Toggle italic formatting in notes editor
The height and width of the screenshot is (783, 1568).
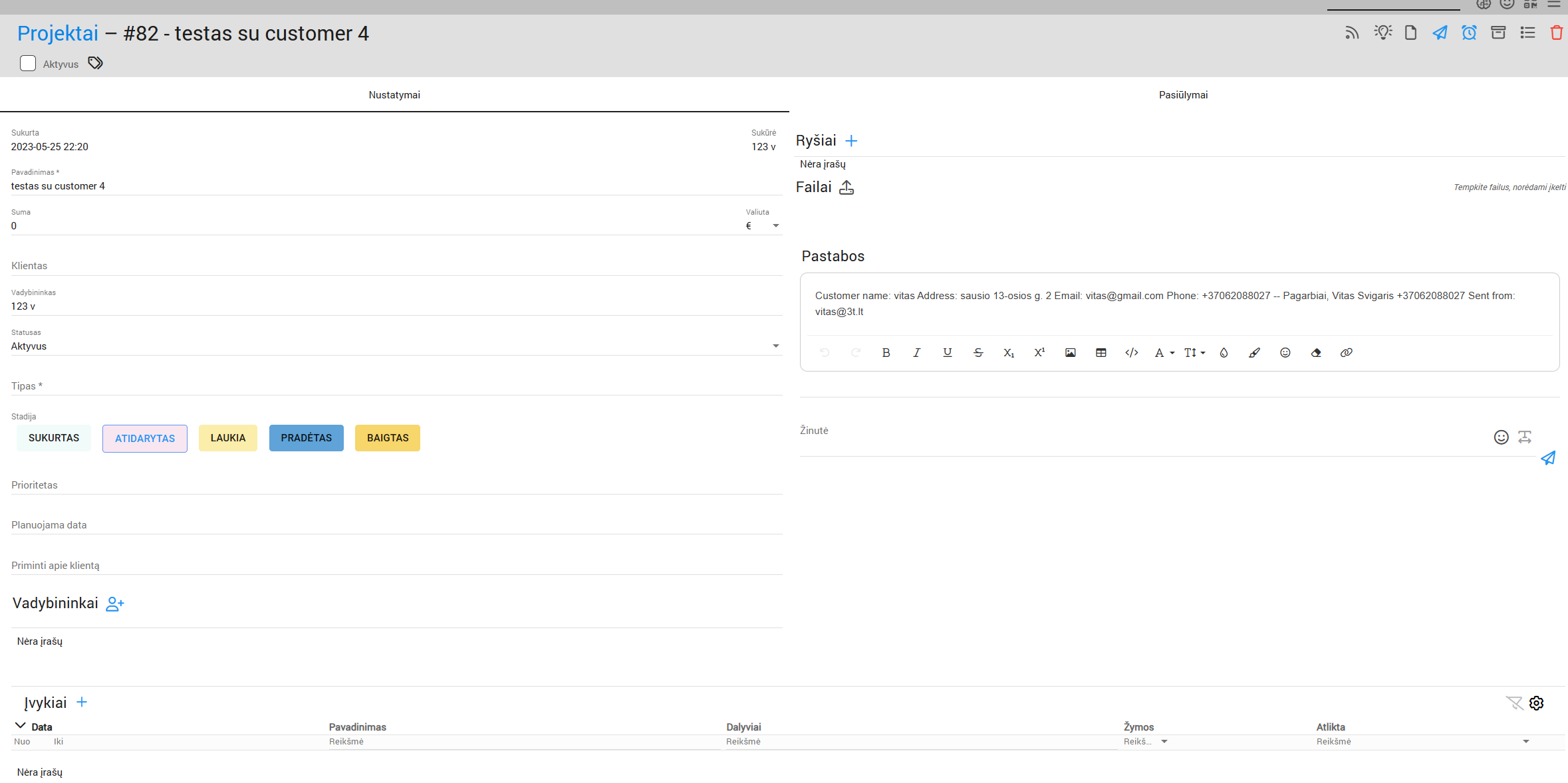(x=916, y=353)
